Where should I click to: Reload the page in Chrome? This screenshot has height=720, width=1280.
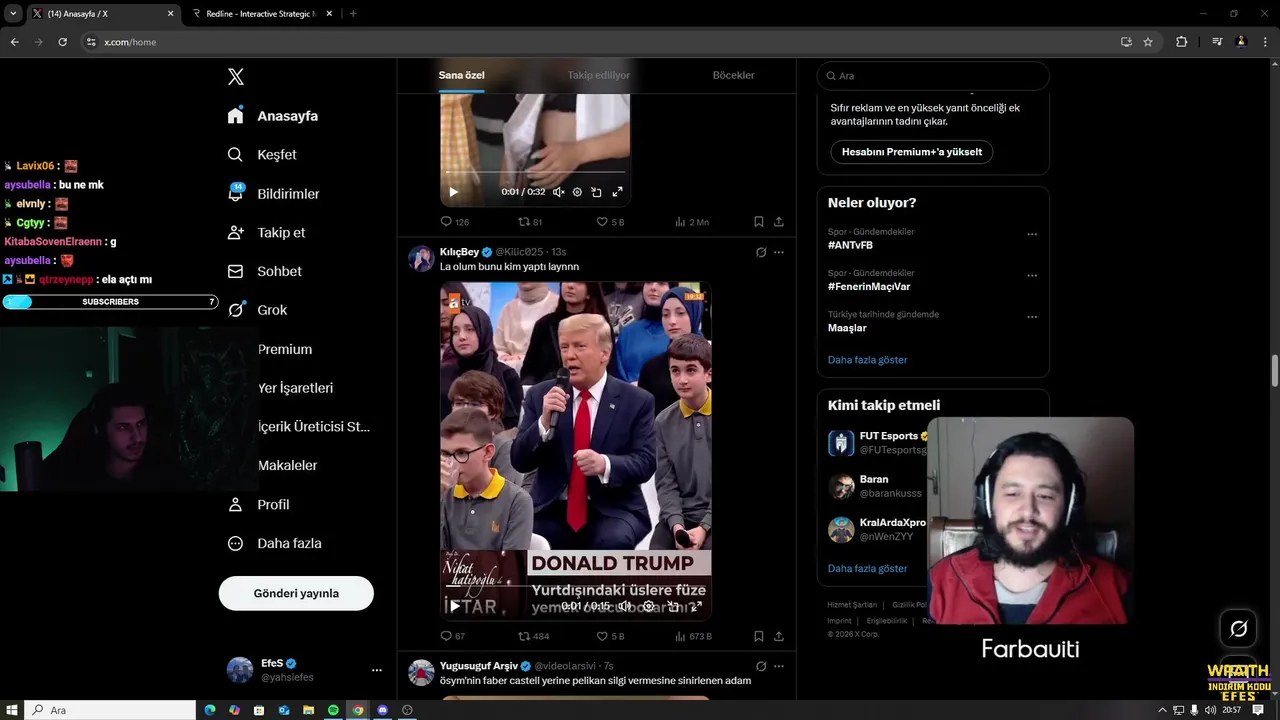point(62,42)
